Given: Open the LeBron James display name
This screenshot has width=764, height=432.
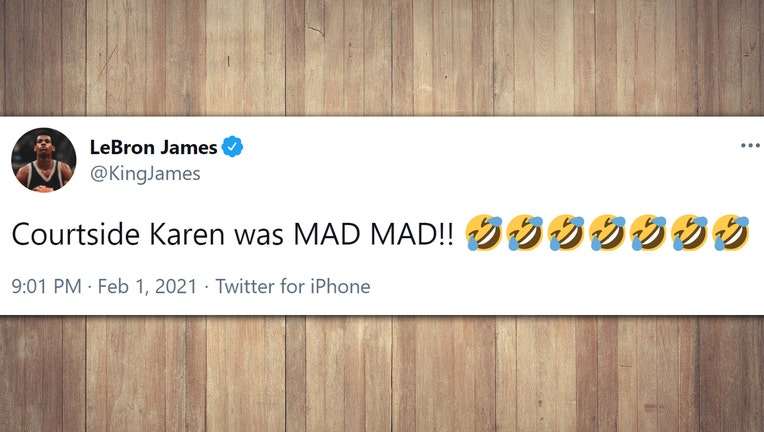Looking at the screenshot, I should click(153, 147).
